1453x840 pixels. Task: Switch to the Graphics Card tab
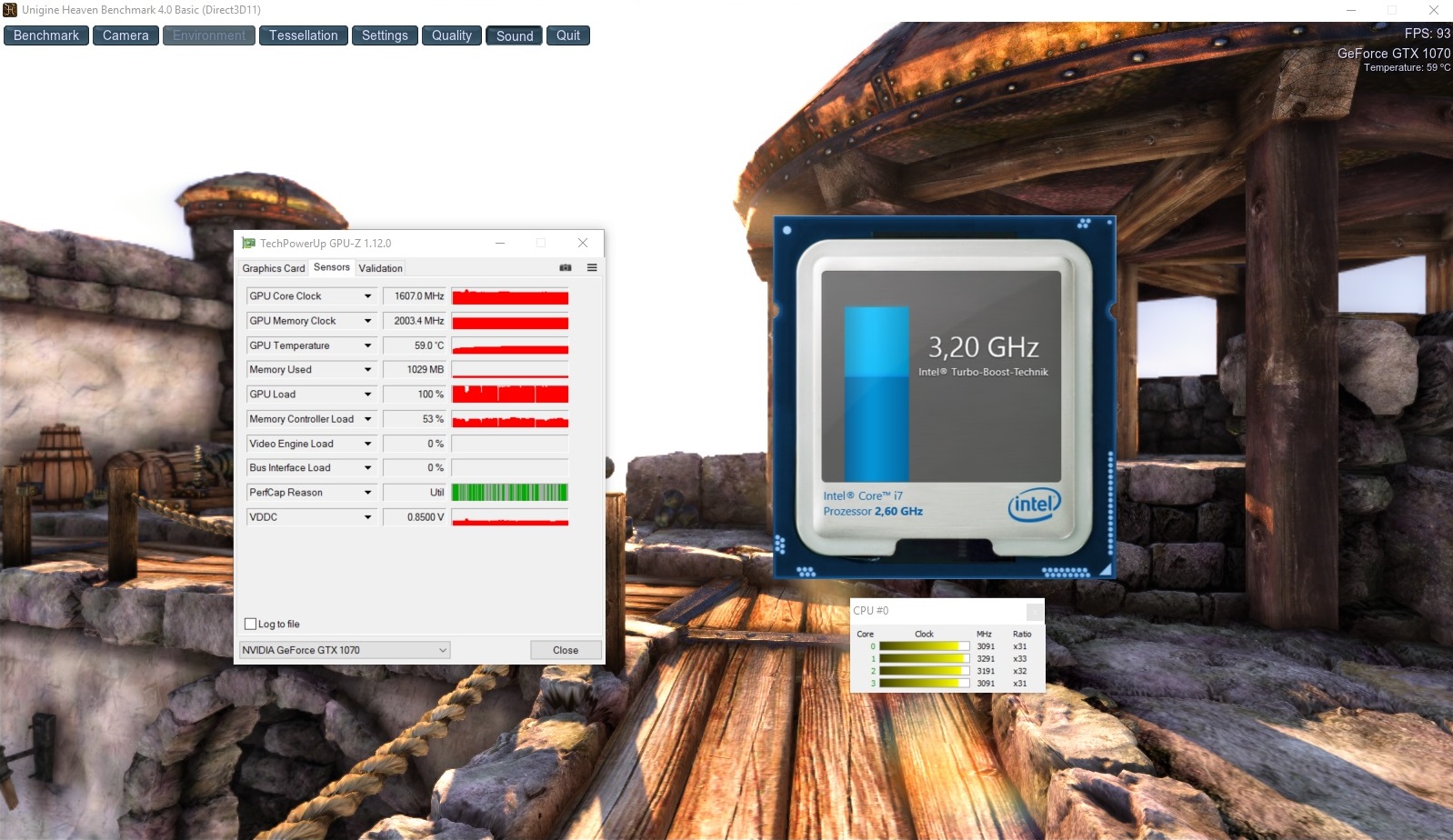(274, 268)
